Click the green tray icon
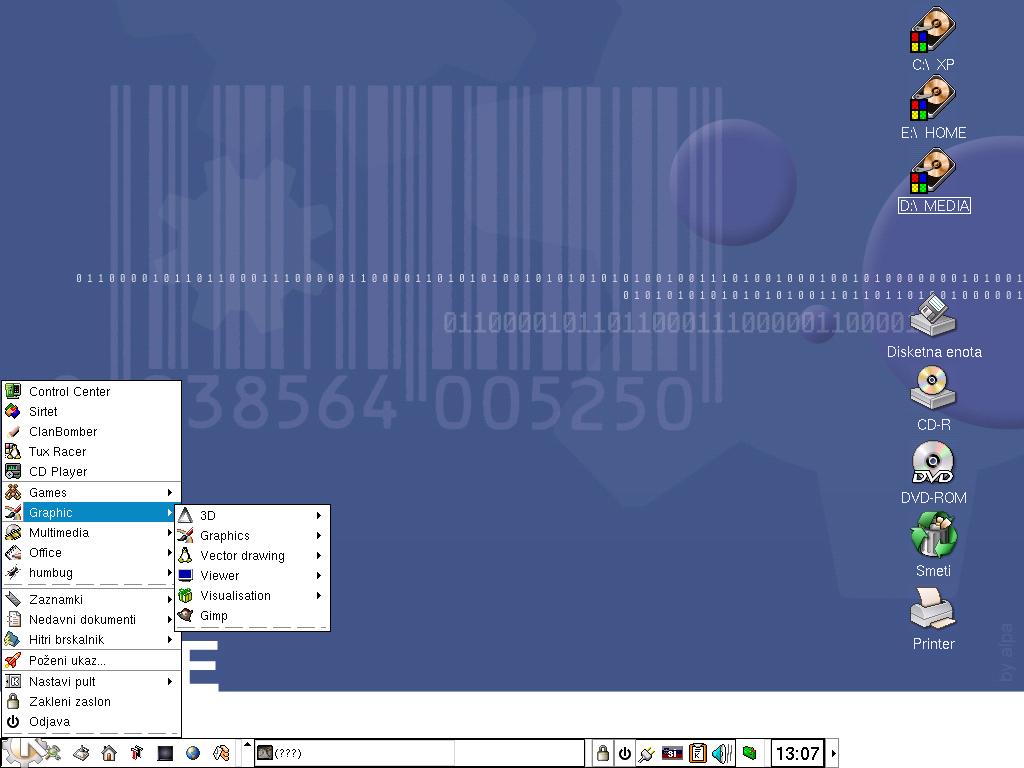Image resolution: width=1024 pixels, height=768 pixels. pyautogui.click(x=750, y=753)
